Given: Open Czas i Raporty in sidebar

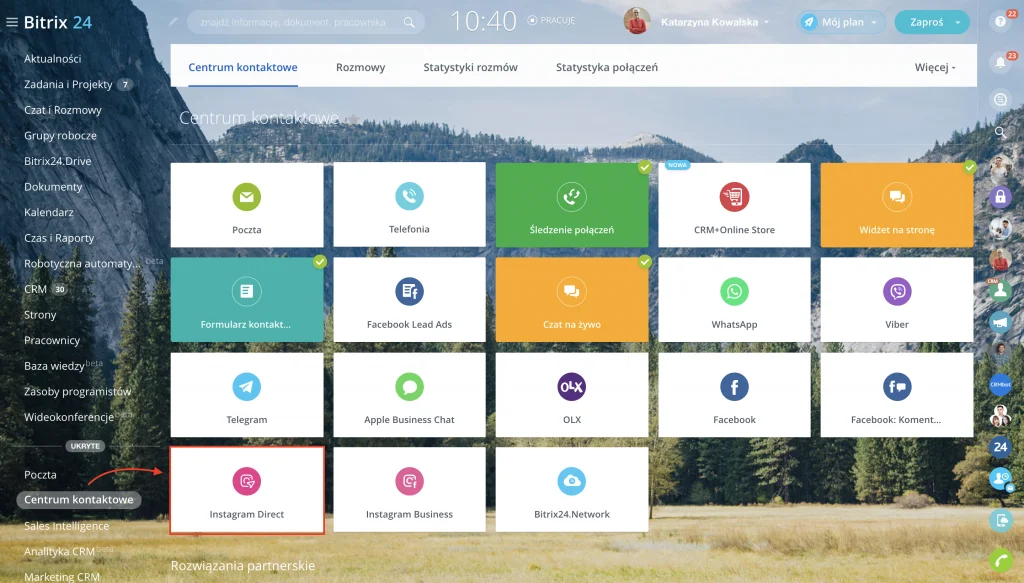Looking at the screenshot, I should tap(59, 238).
